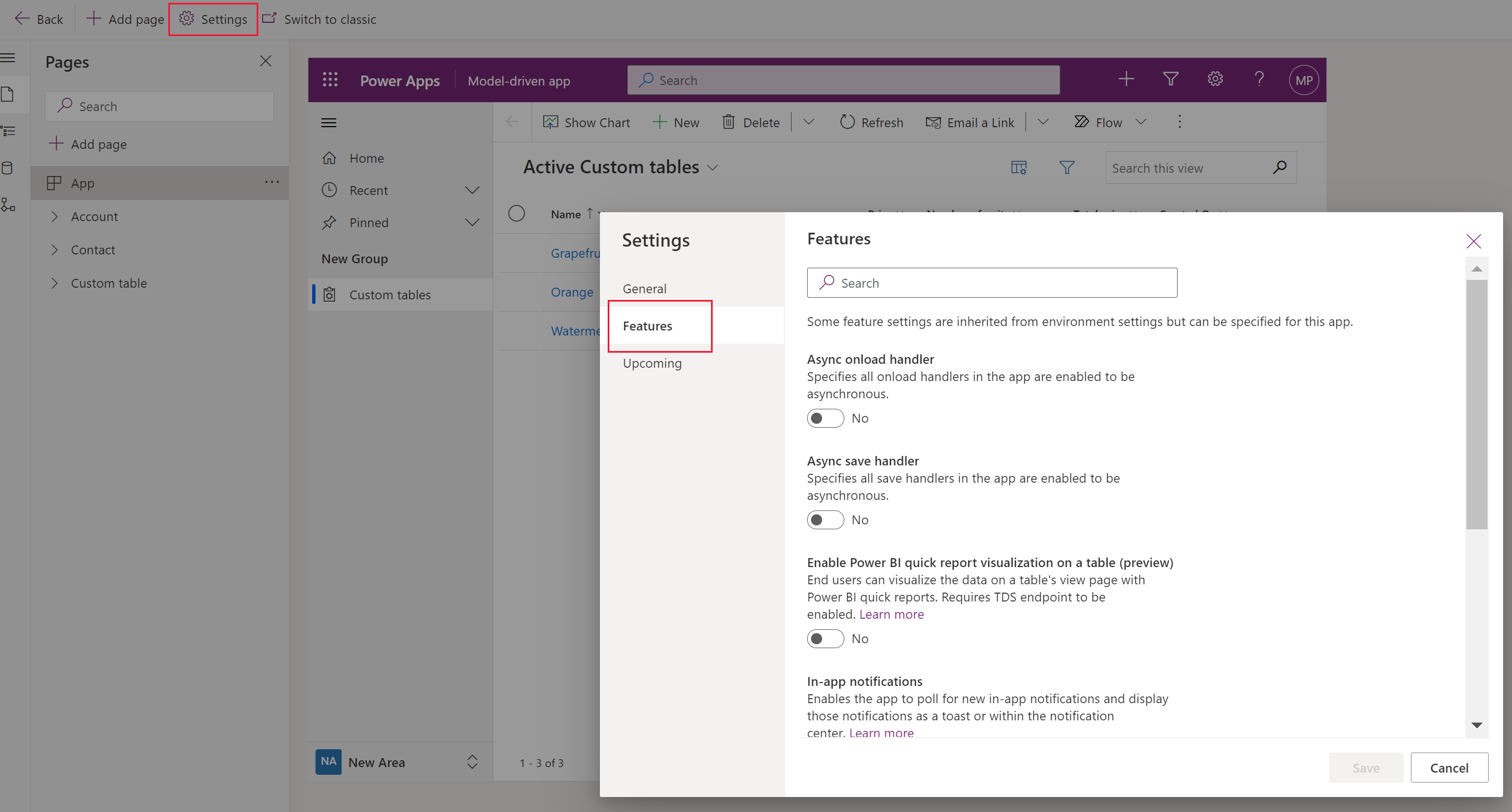The width and height of the screenshot is (1512, 812).
Task: Scroll down the Features settings panel
Action: [1478, 725]
